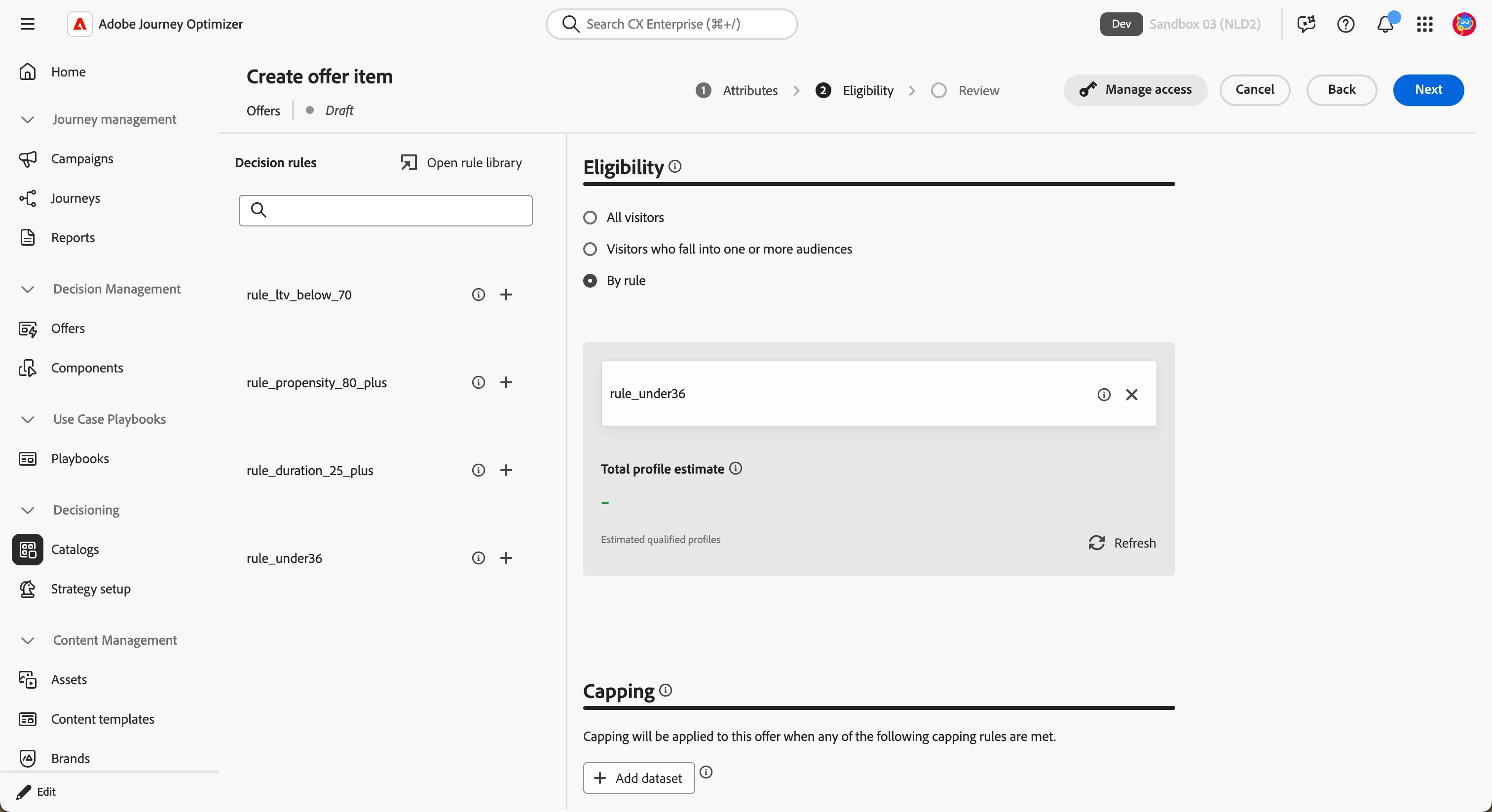Show info for selected rule_under36 card
The image size is (1492, 812).
tap(1104, 395)
